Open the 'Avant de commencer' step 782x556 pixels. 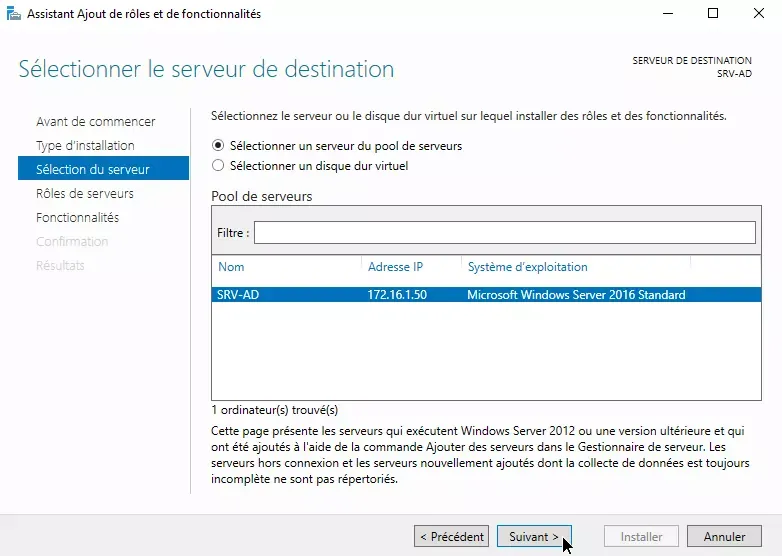(x=95, y=122)
